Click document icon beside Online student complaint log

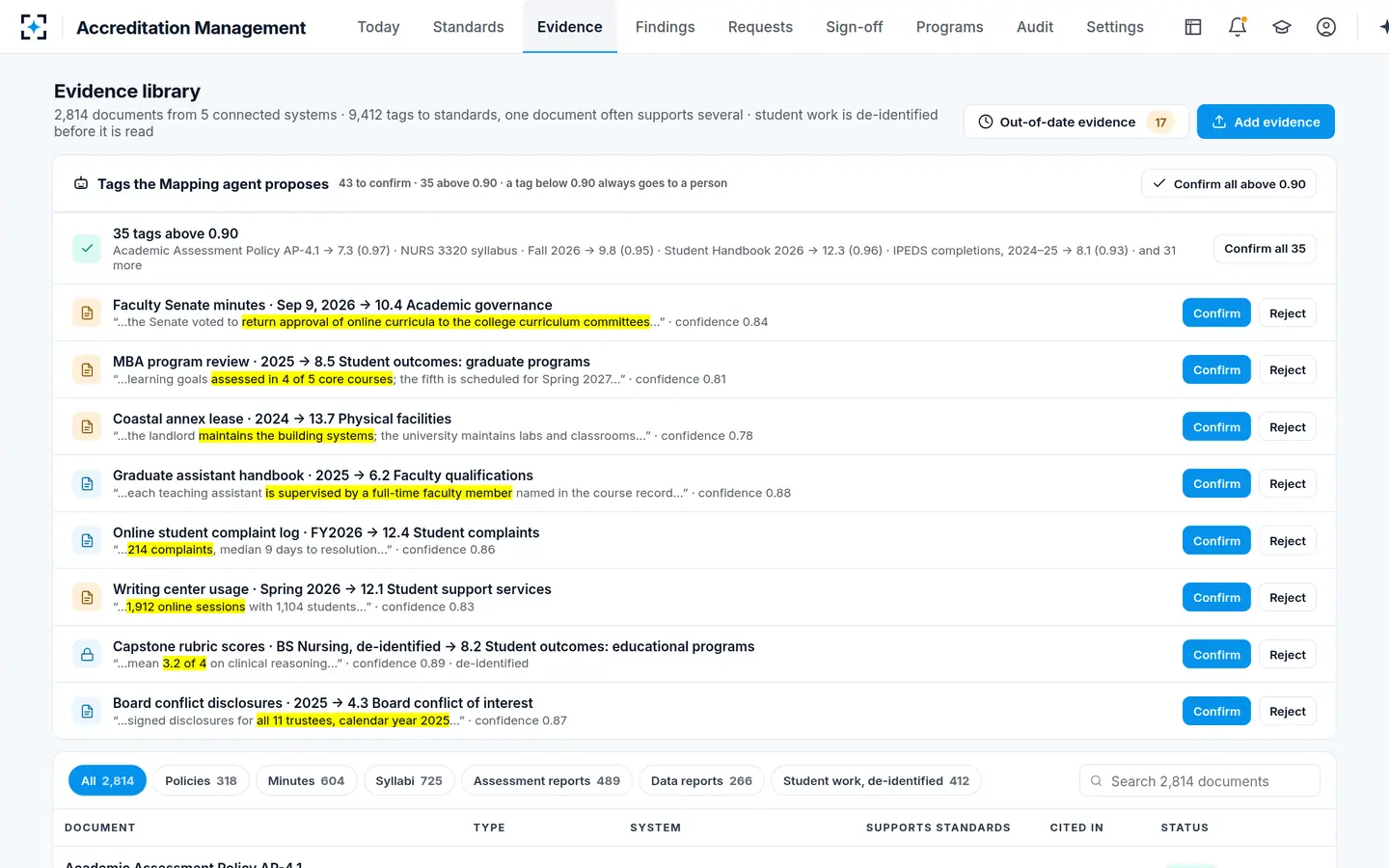pos(87,541)
